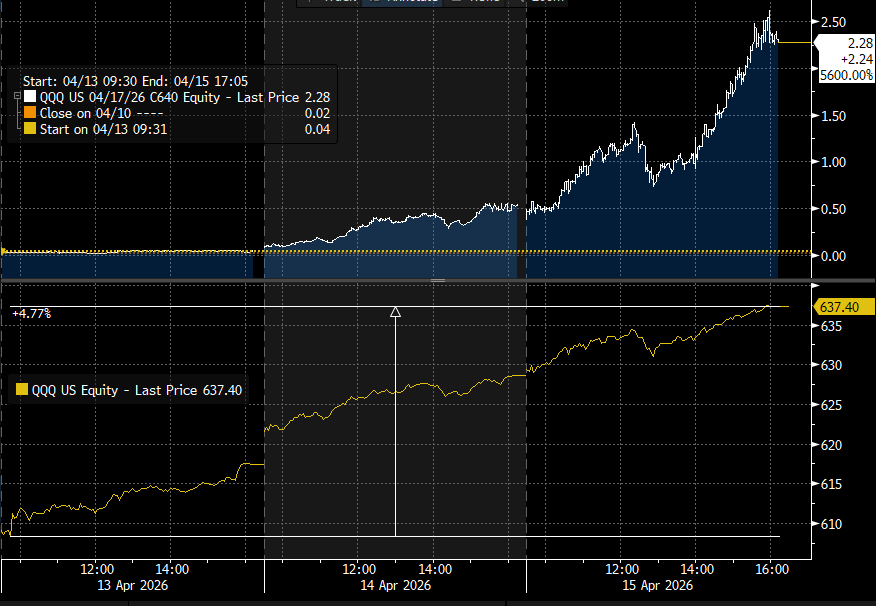Click the Track crosshair icon
The image size is (876, 606).
(x=310, y=2)
